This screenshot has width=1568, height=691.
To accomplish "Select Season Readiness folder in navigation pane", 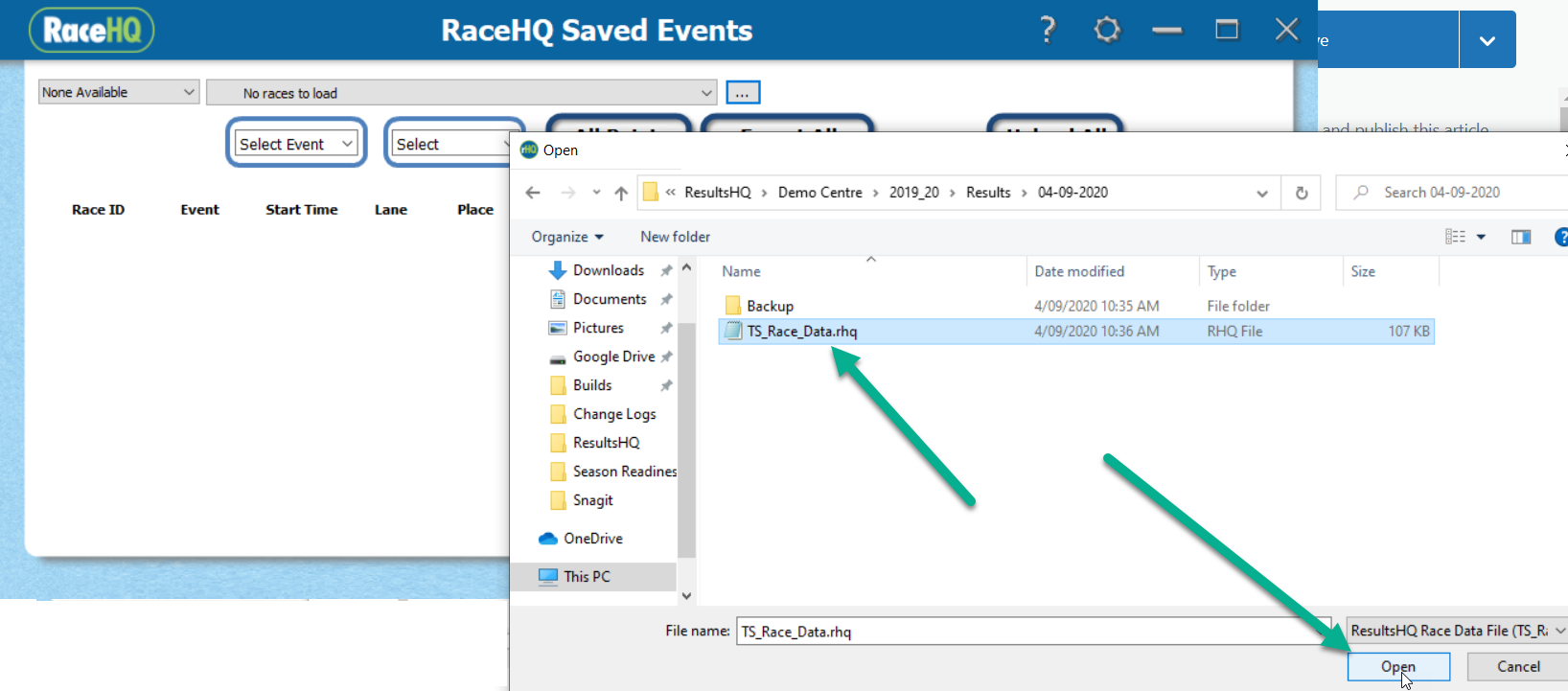I will click(x=623, y=472).
